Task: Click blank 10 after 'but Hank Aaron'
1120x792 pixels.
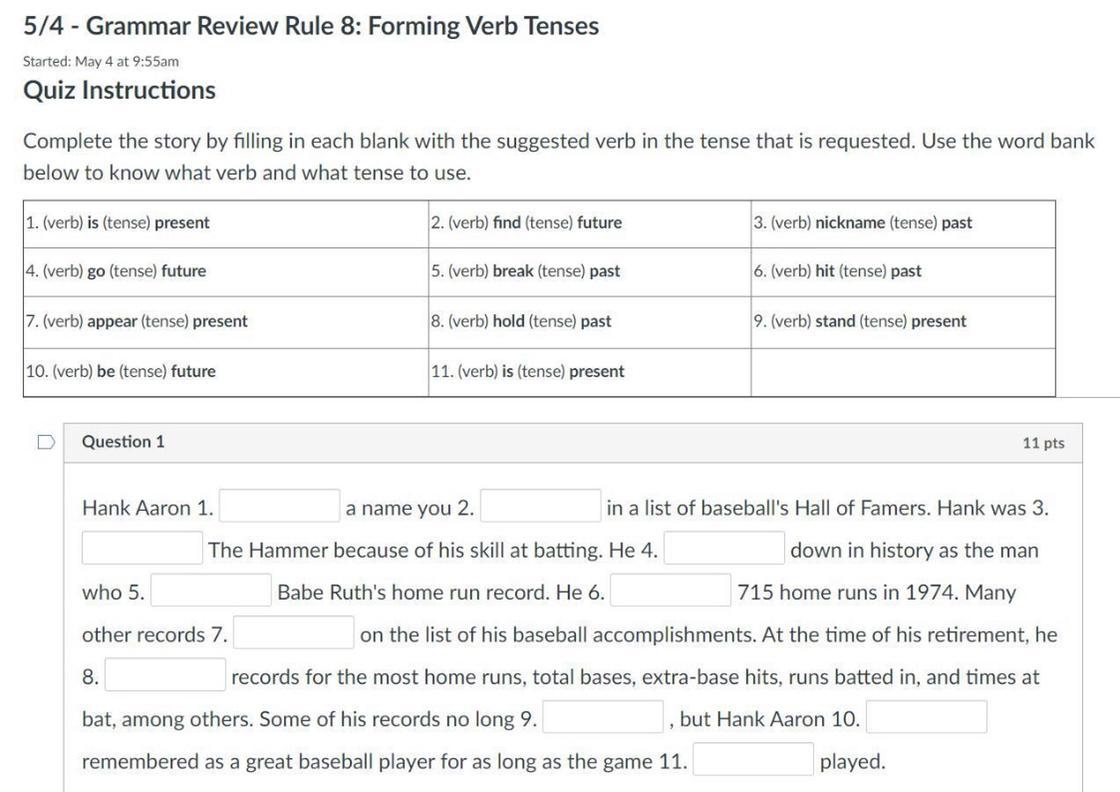Action: click(926, 718)
